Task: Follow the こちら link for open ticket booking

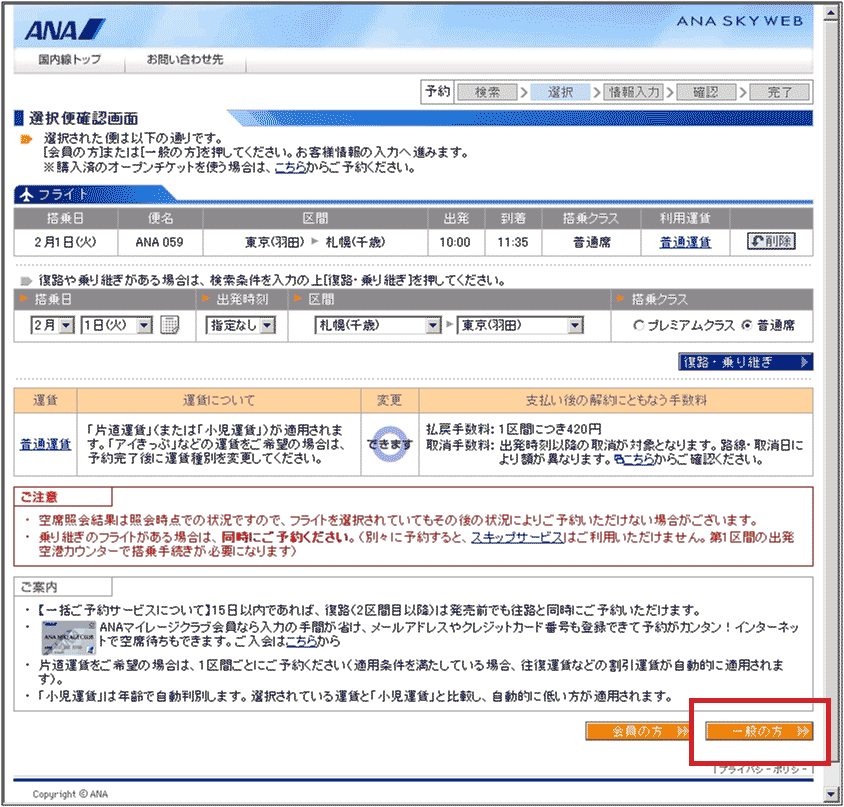Action: point(290,167)
